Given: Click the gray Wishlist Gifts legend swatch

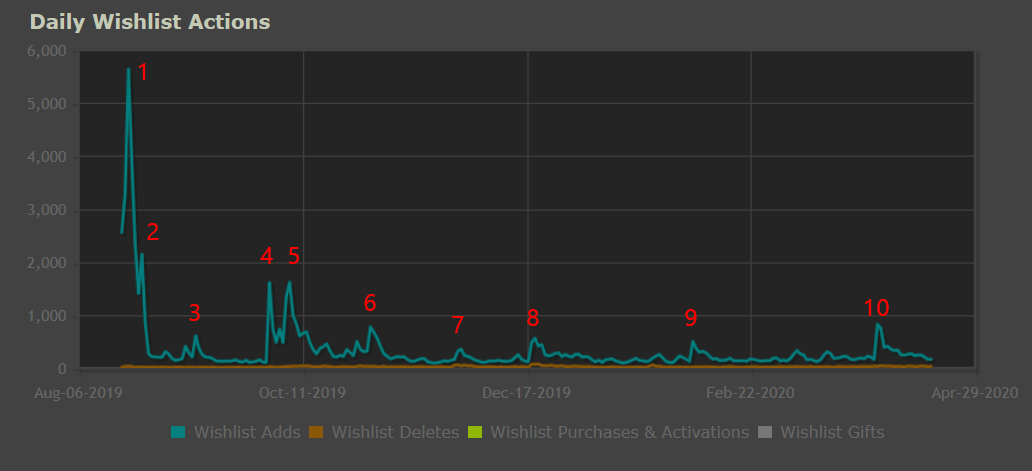Looking at the screenshot, I should tap(764, 432).
